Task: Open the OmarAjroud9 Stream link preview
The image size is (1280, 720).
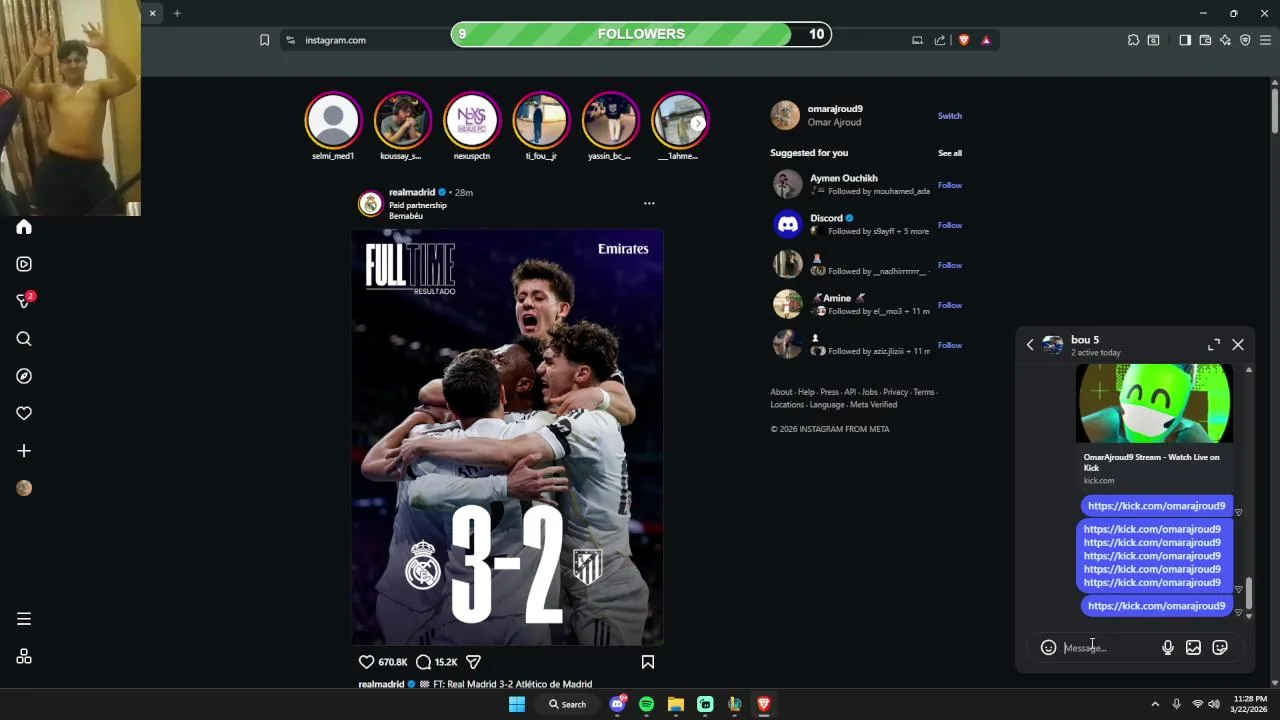Action: 1154,426
